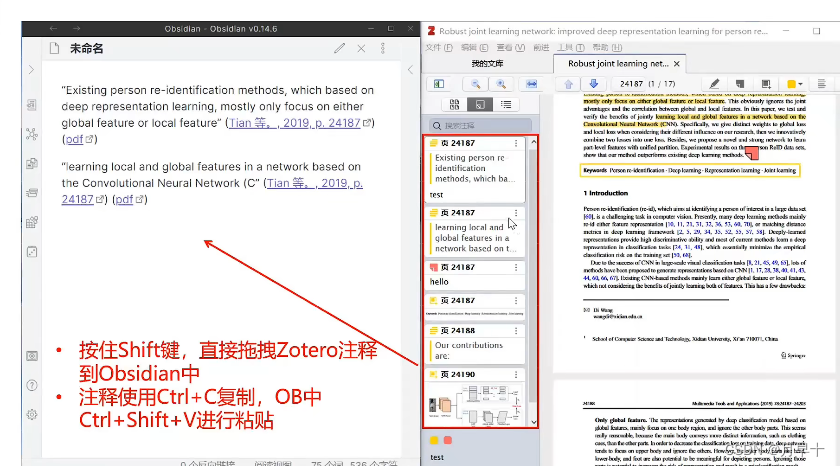840x466 pixels.
Task: Collapse Obsidian's right sidebar chevron
Action: (410, 70)
